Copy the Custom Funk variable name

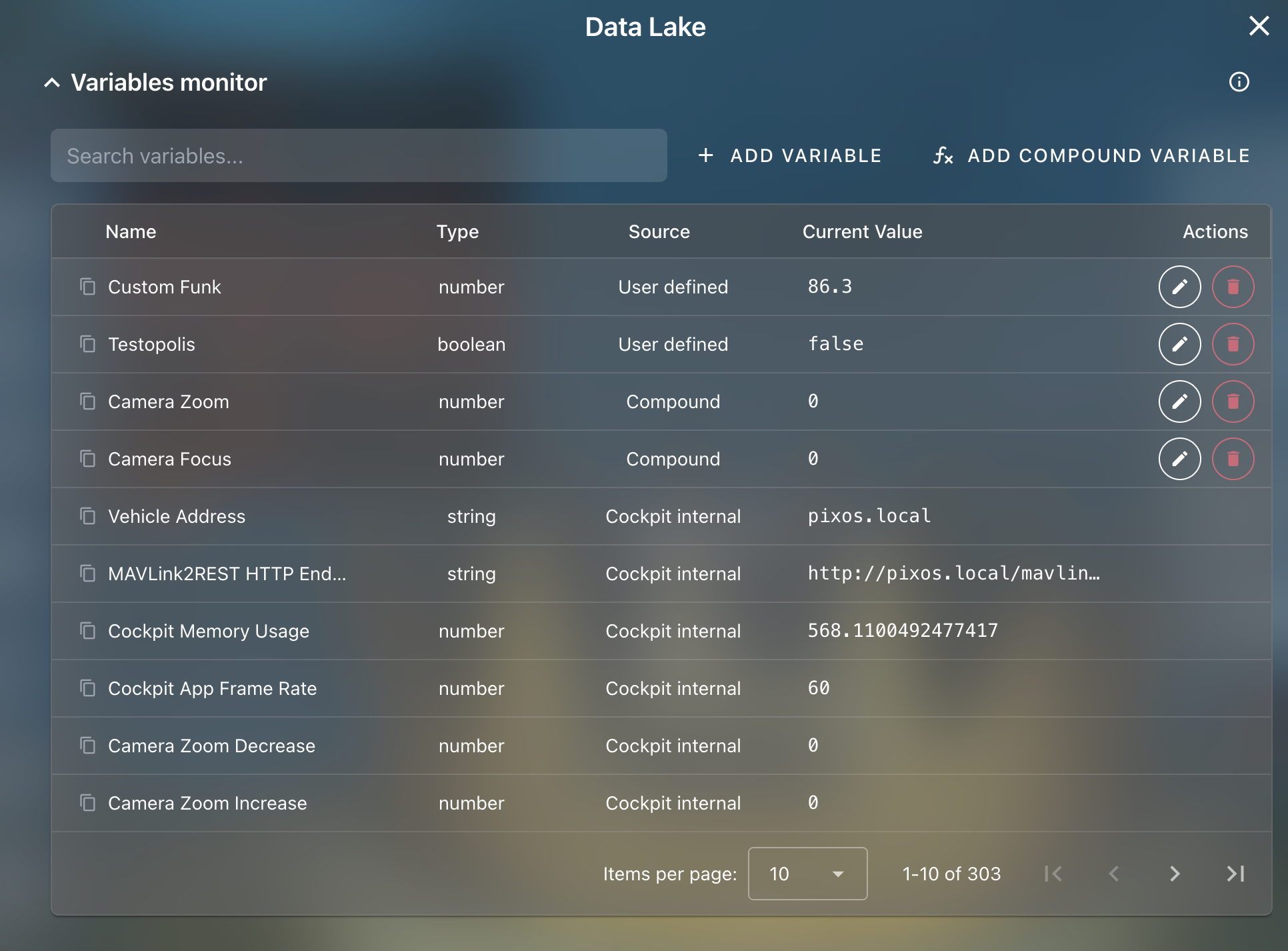pos(88,287)
